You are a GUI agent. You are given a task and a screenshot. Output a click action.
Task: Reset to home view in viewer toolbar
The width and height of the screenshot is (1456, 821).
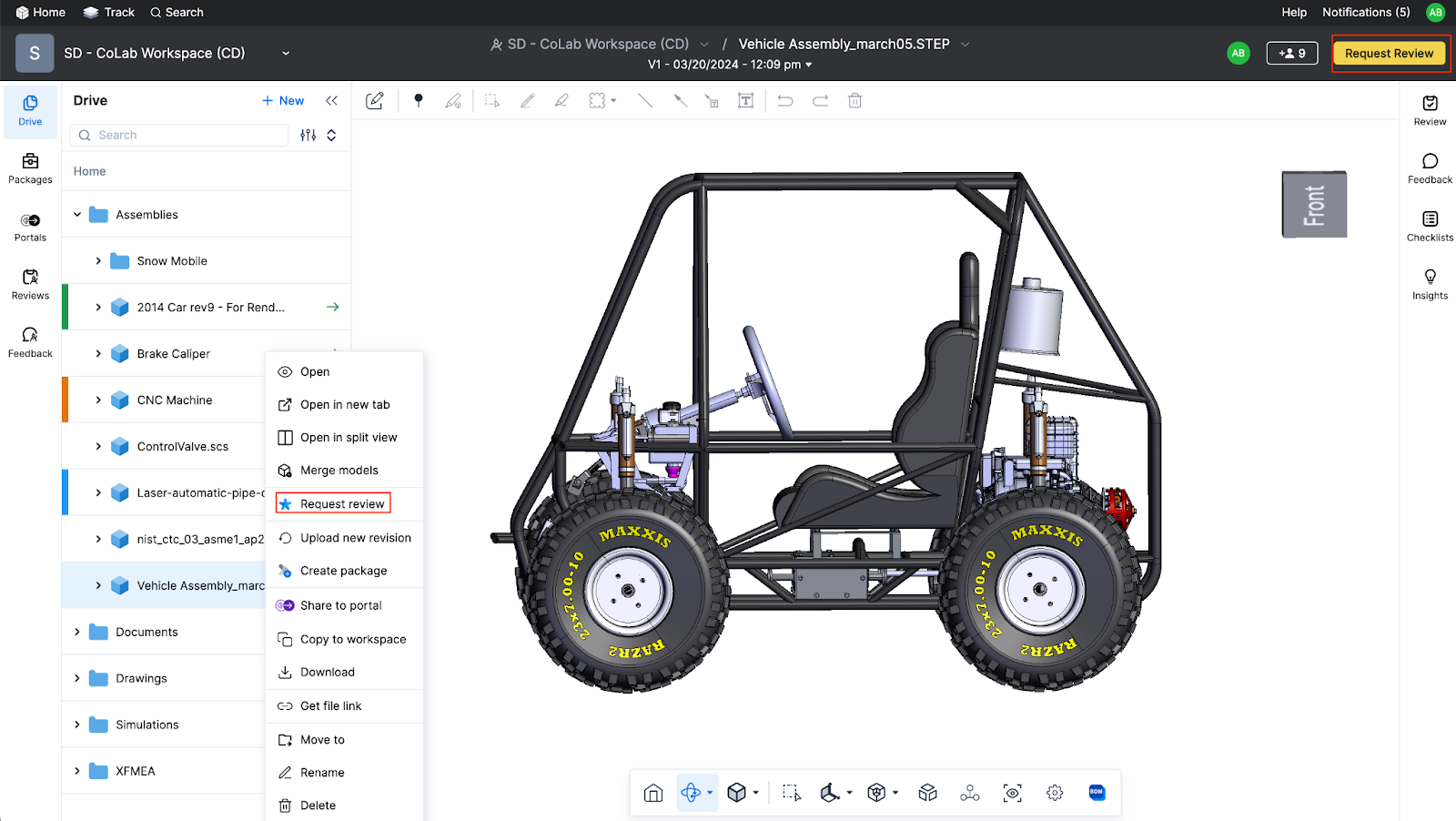(x=653, y=793)
